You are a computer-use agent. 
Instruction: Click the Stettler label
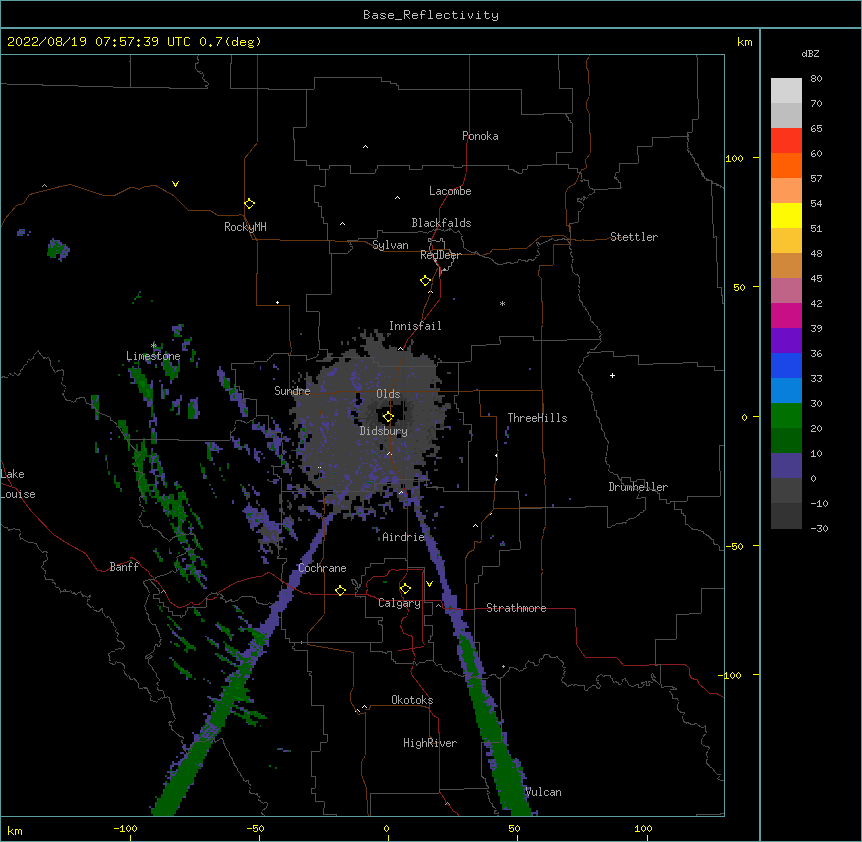tap(634, 237)
